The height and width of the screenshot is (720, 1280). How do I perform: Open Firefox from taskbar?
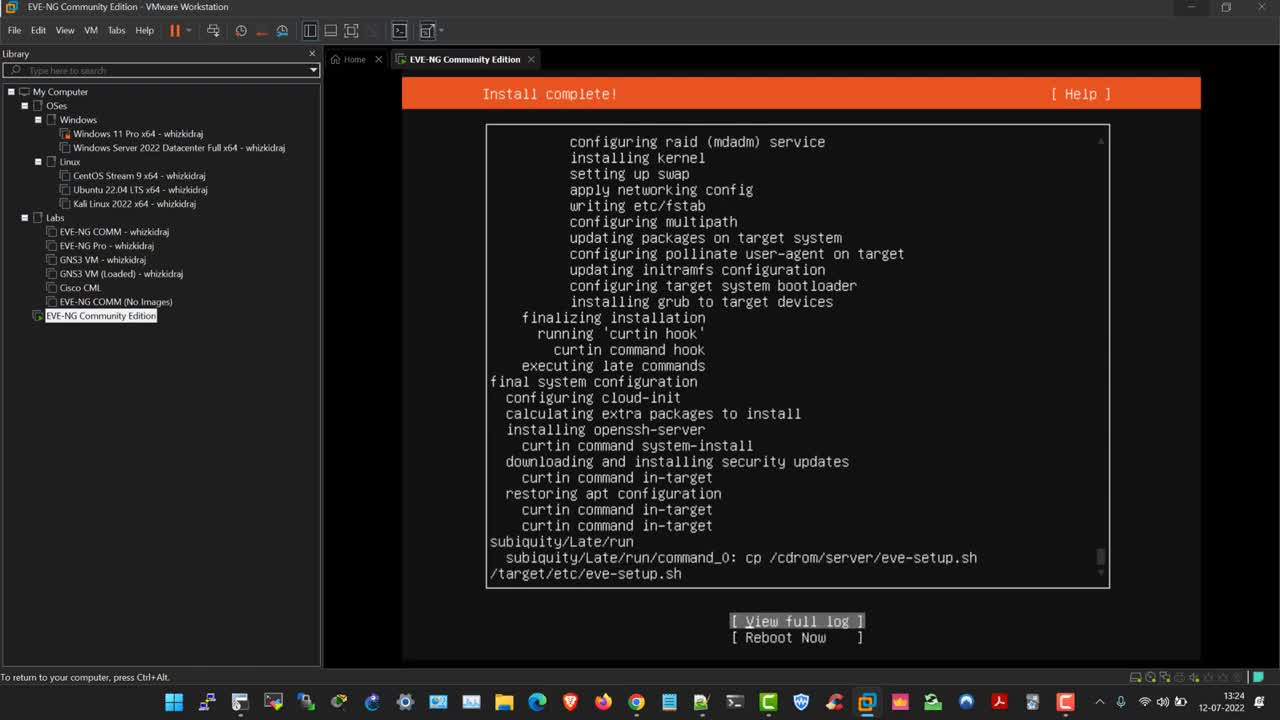click(x=603, y=702)
